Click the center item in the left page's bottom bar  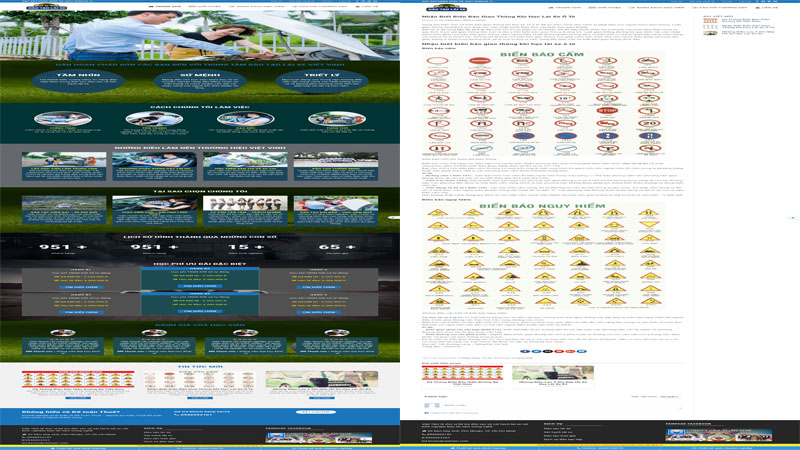click(x=199, y=448)
